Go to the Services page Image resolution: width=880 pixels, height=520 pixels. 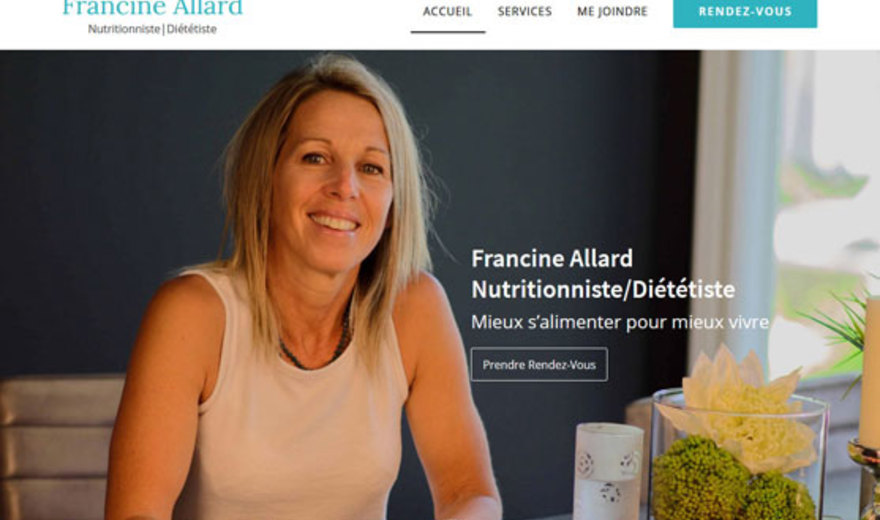[x=525, y=11]
